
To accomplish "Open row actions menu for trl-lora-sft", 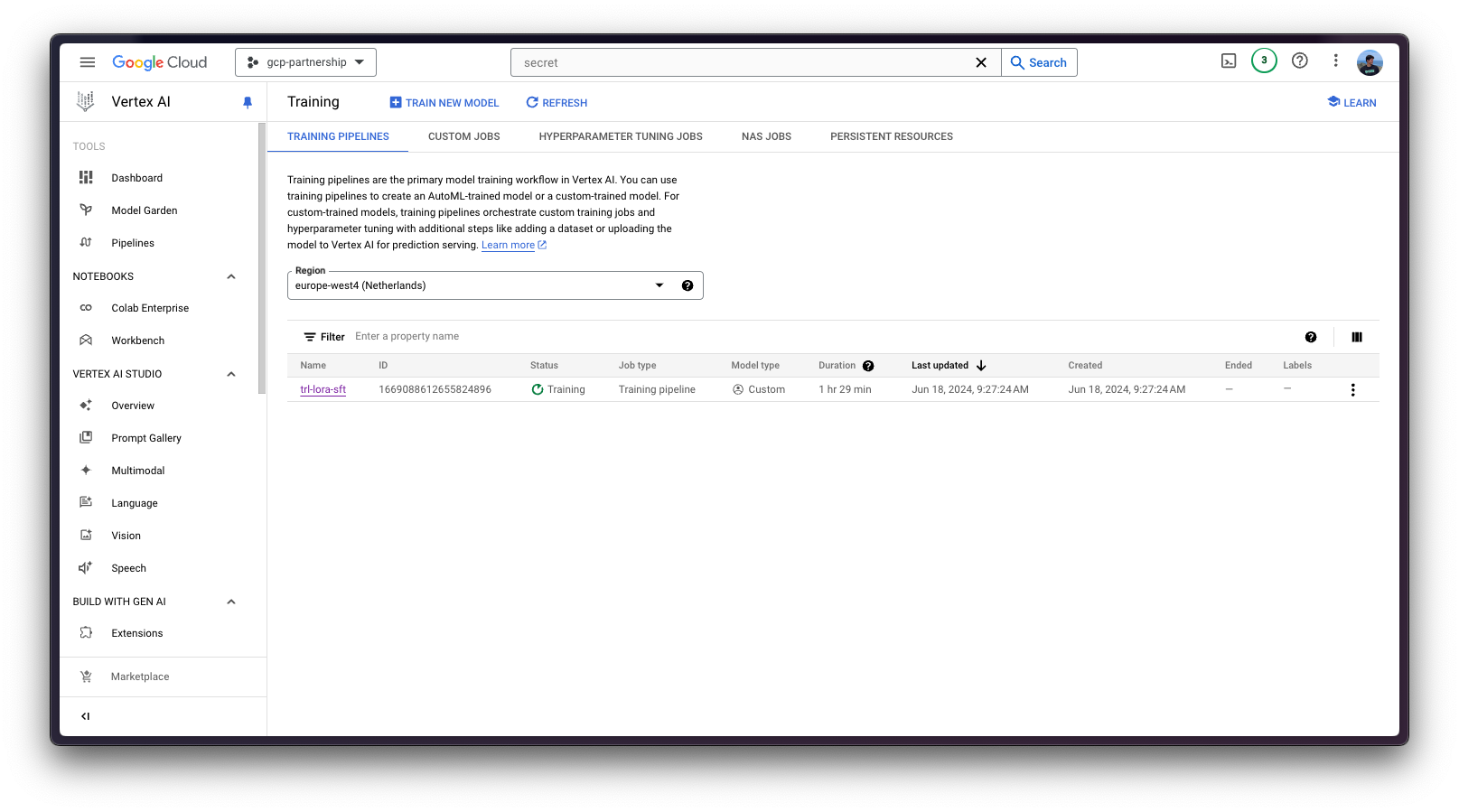I will click(x=1352, y=390).
